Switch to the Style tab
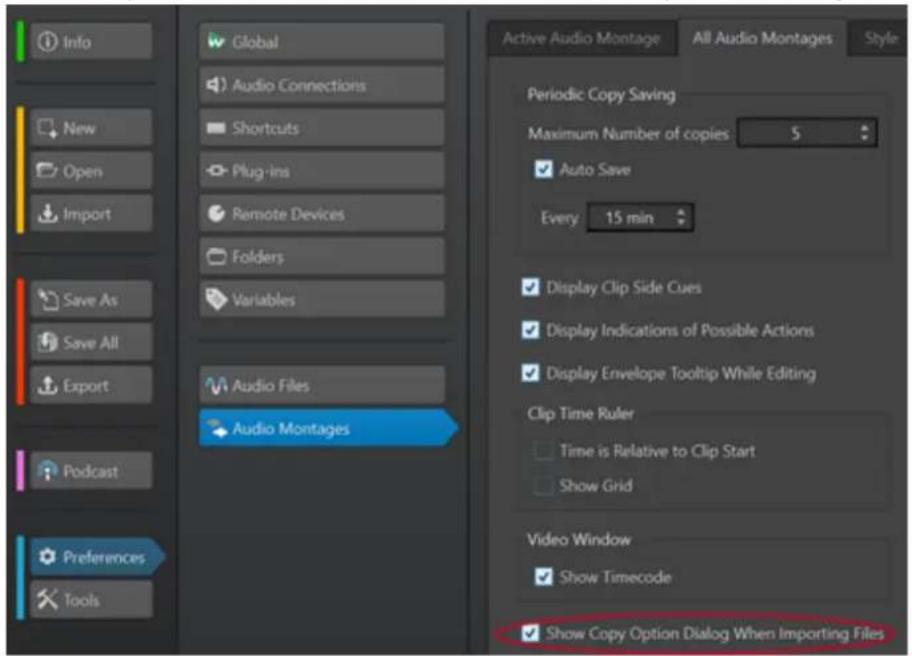 881,38
